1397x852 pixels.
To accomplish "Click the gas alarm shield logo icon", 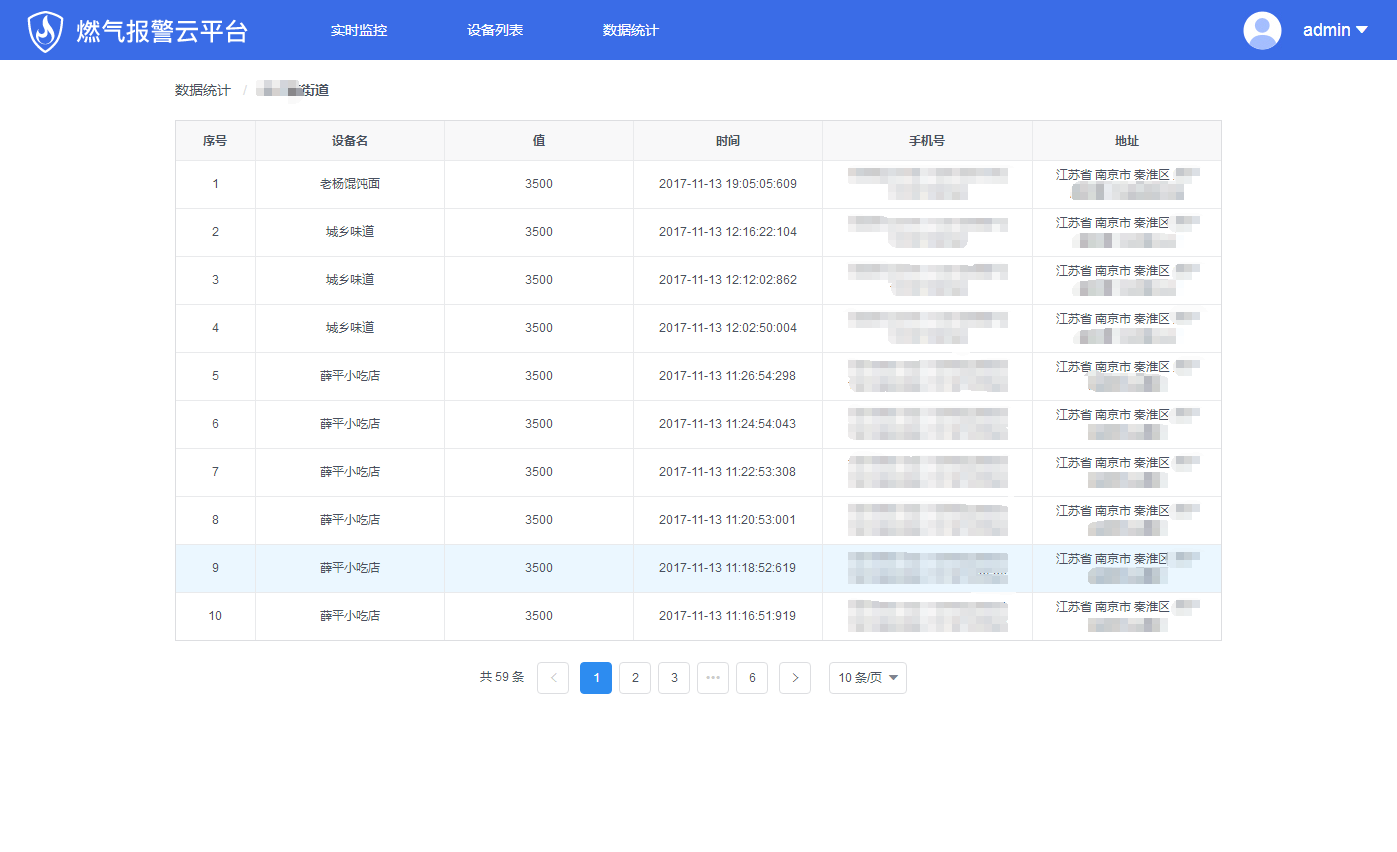I will pyautogui.click(x=45, y=31).
